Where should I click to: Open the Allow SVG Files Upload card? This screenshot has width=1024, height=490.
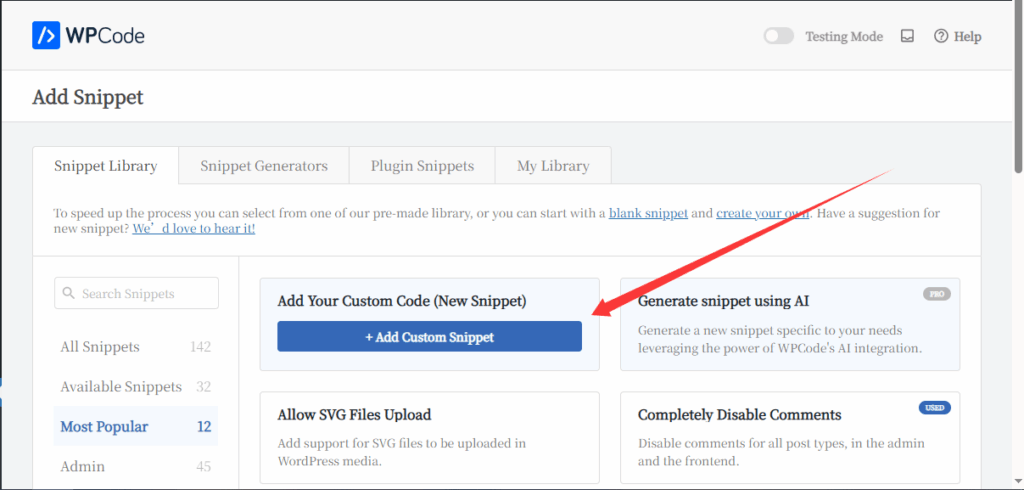click(429, 437)
